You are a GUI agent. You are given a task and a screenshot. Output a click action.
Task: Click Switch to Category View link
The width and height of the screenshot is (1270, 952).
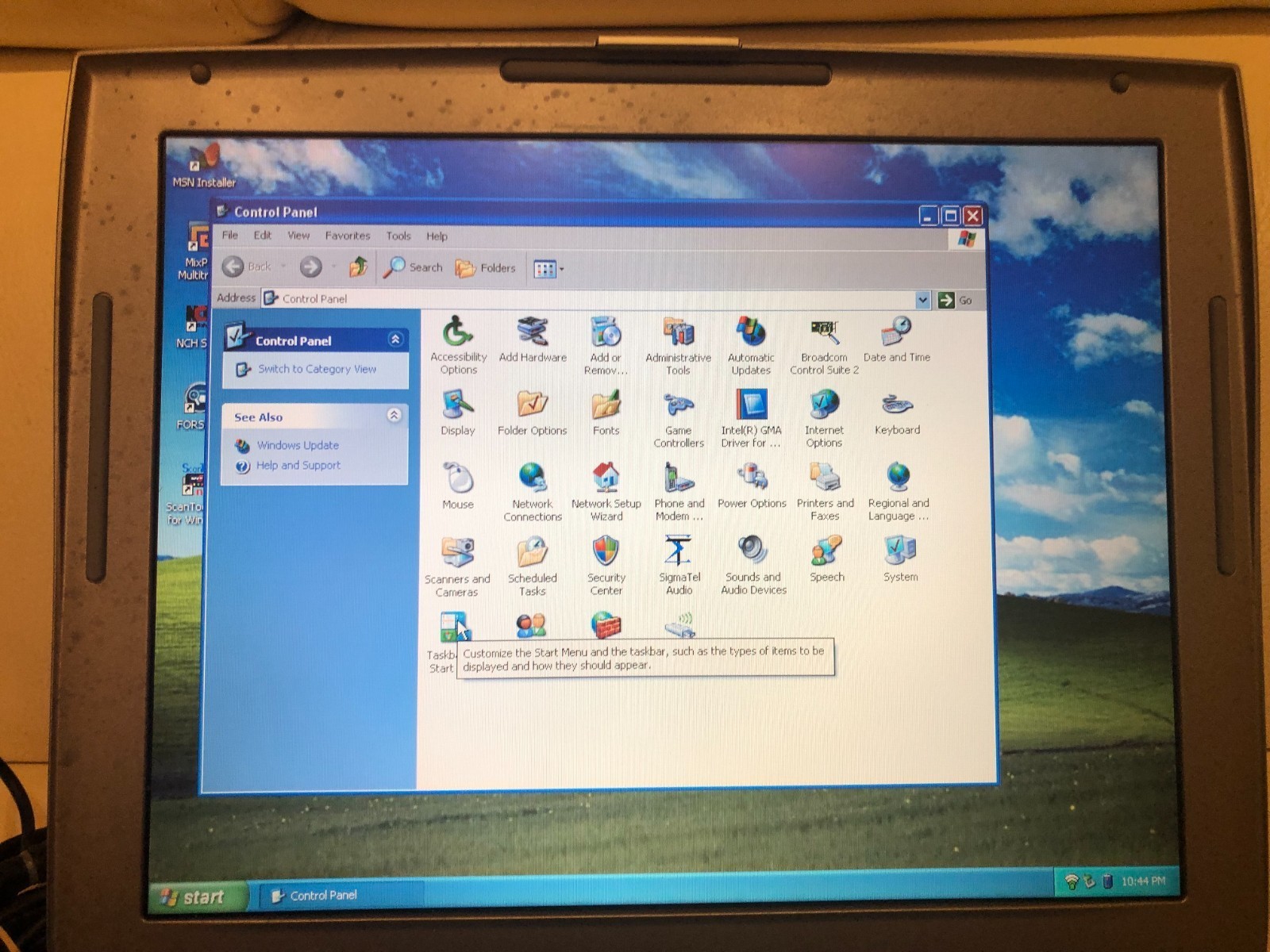tap(317, 369)
